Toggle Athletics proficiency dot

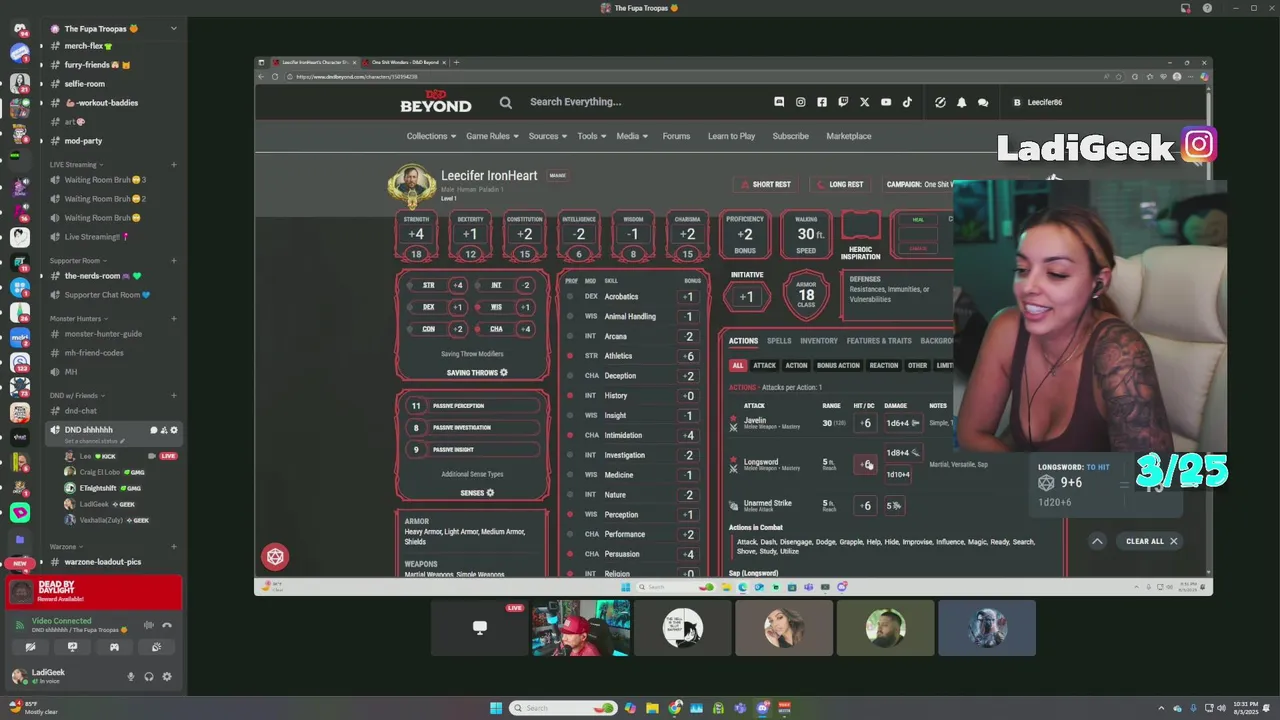(x=570, y=356)
